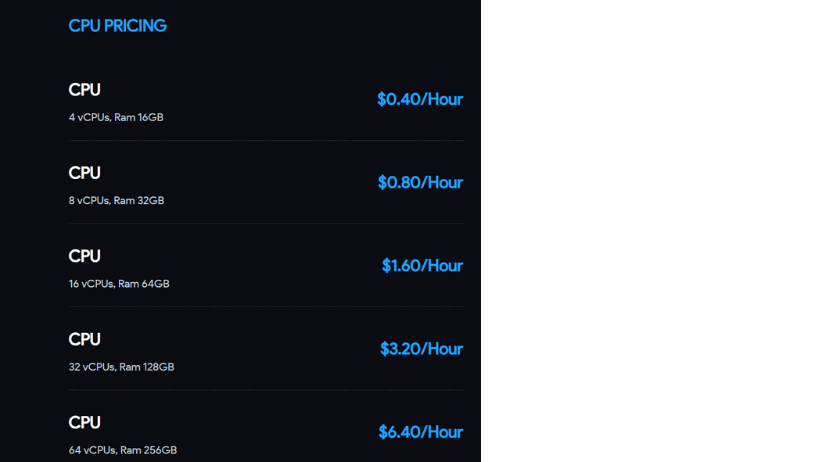Click divider line below 8 vCPUs plan
Viewport: 820px width, 462px height.
266,223
